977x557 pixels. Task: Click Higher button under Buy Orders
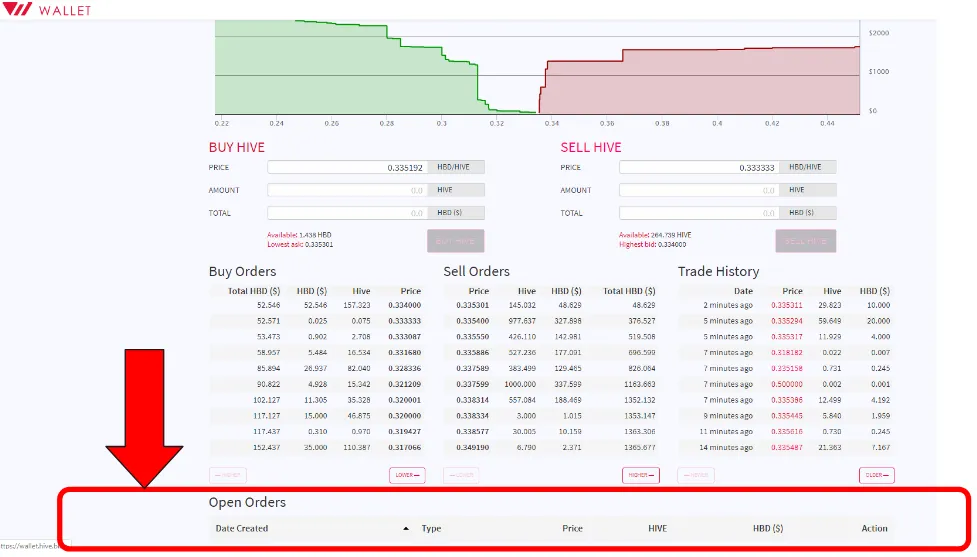(228, 475)
